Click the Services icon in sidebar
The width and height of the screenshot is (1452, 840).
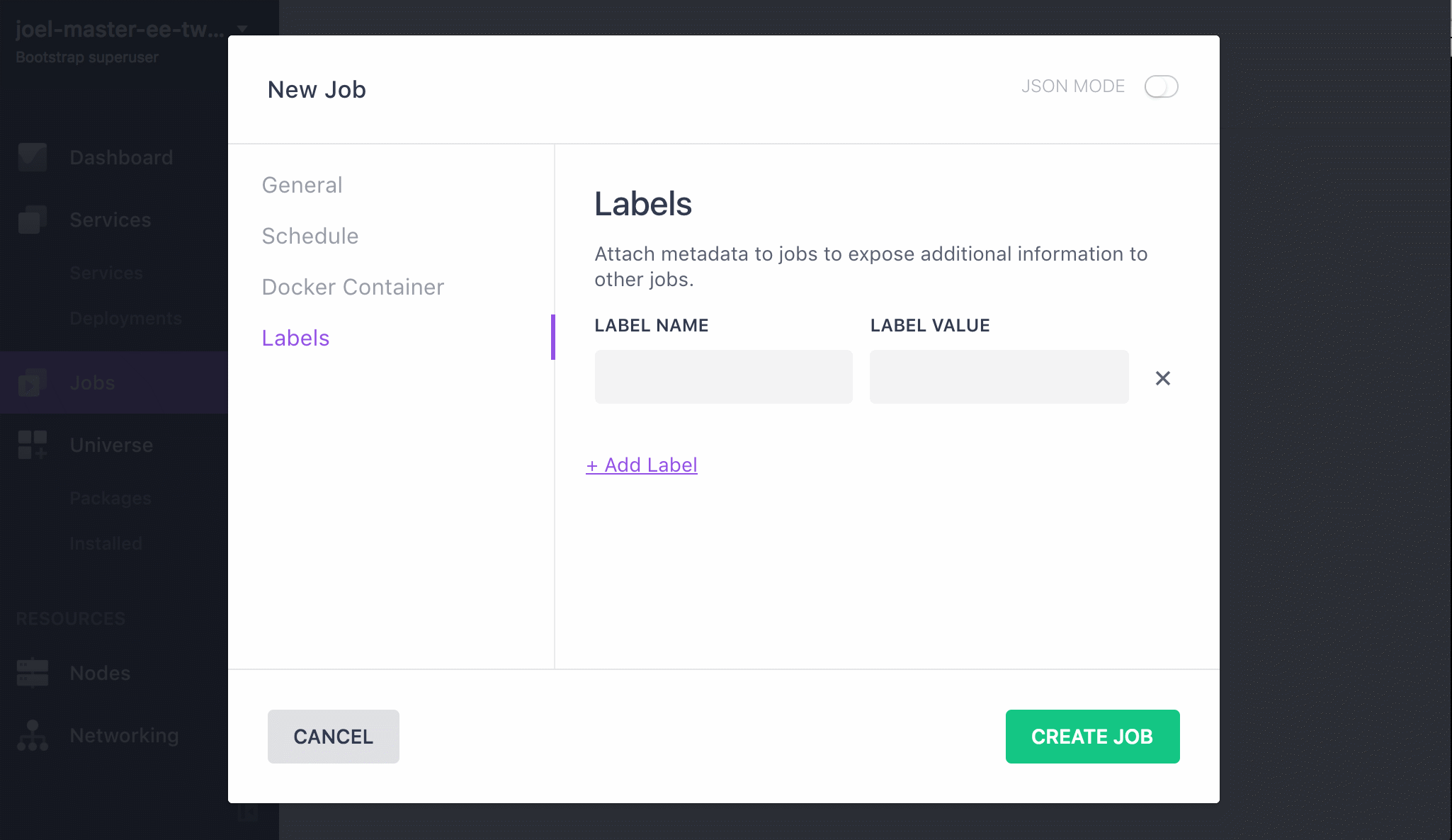[x=32, y=219]
